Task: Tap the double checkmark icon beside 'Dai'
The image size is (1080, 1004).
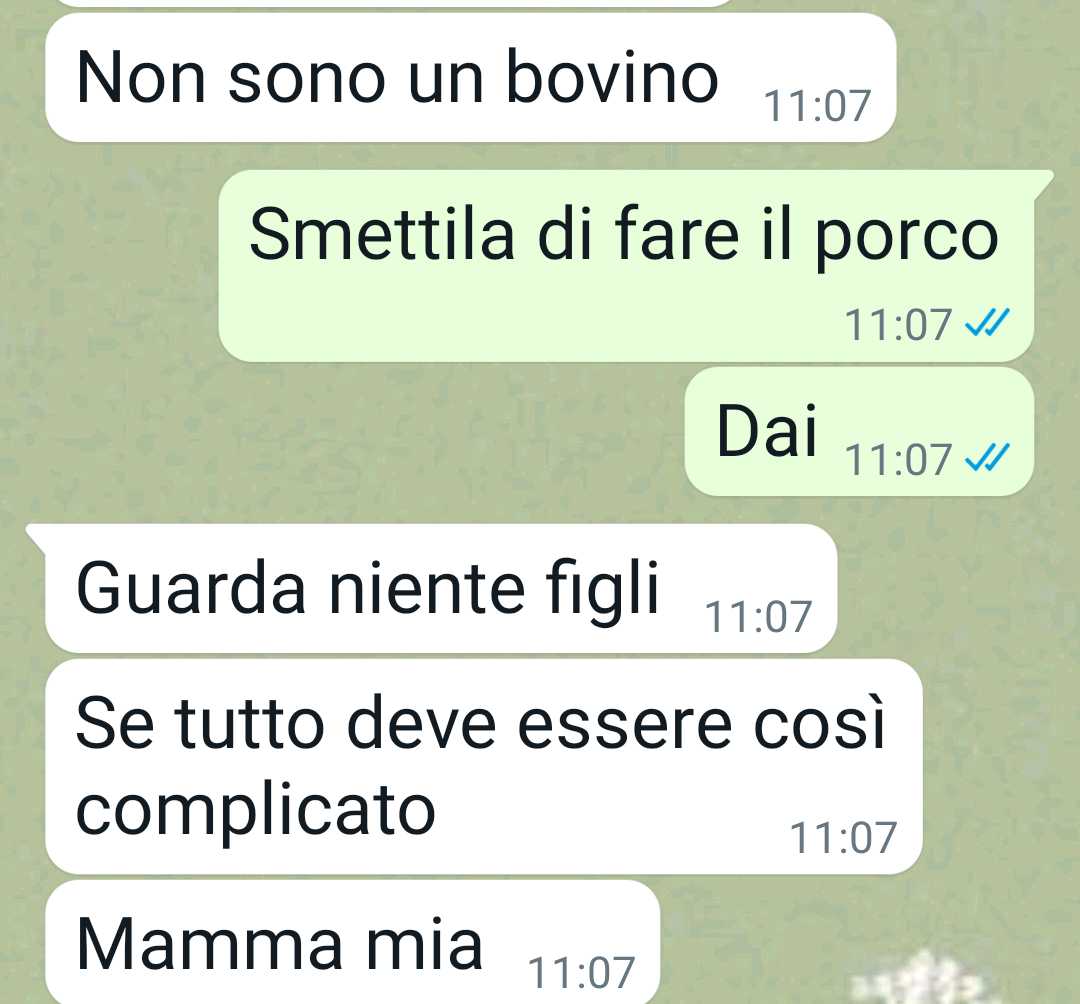Action: pyautogui.click(x=987, y=459)
